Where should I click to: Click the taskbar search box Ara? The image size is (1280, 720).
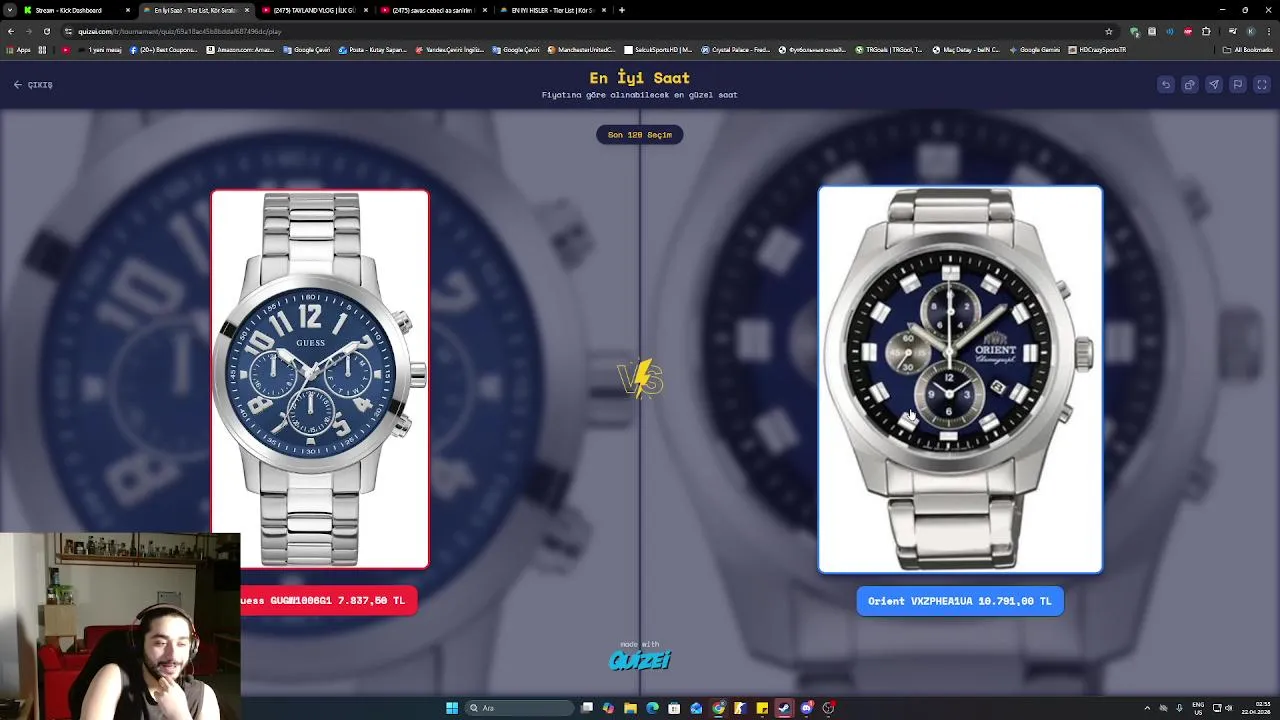[x=519, y=708]
